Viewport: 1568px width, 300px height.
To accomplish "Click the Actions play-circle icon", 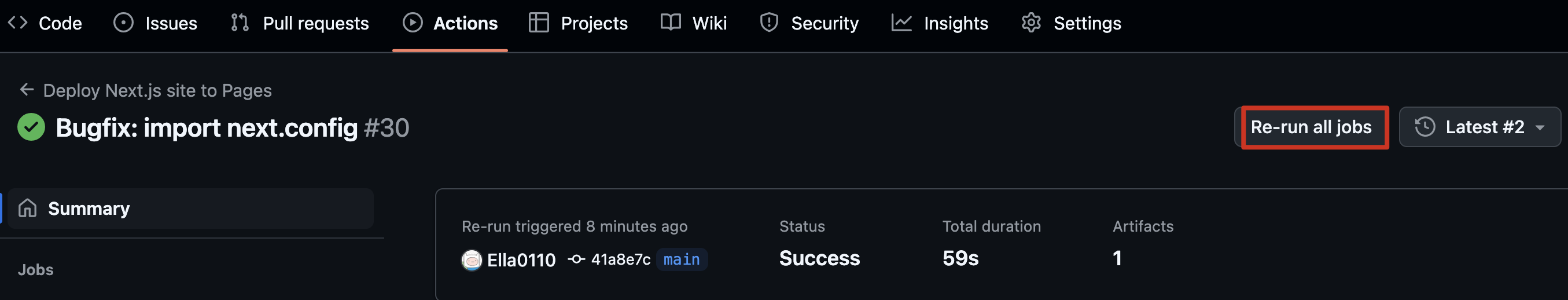I will click(x=413, y=23).
